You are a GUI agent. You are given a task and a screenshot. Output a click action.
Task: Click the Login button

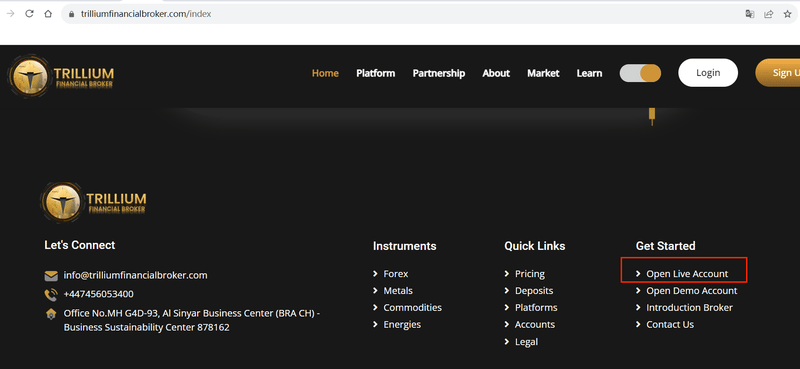coord(708,73)
